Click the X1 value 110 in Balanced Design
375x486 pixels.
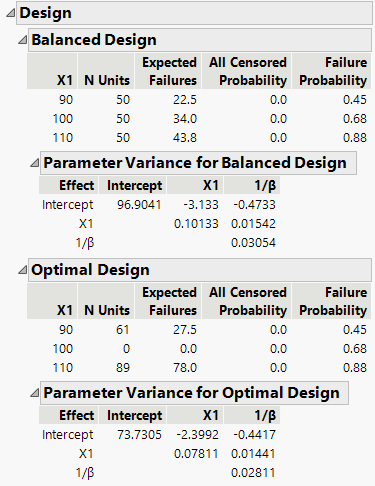63,138
